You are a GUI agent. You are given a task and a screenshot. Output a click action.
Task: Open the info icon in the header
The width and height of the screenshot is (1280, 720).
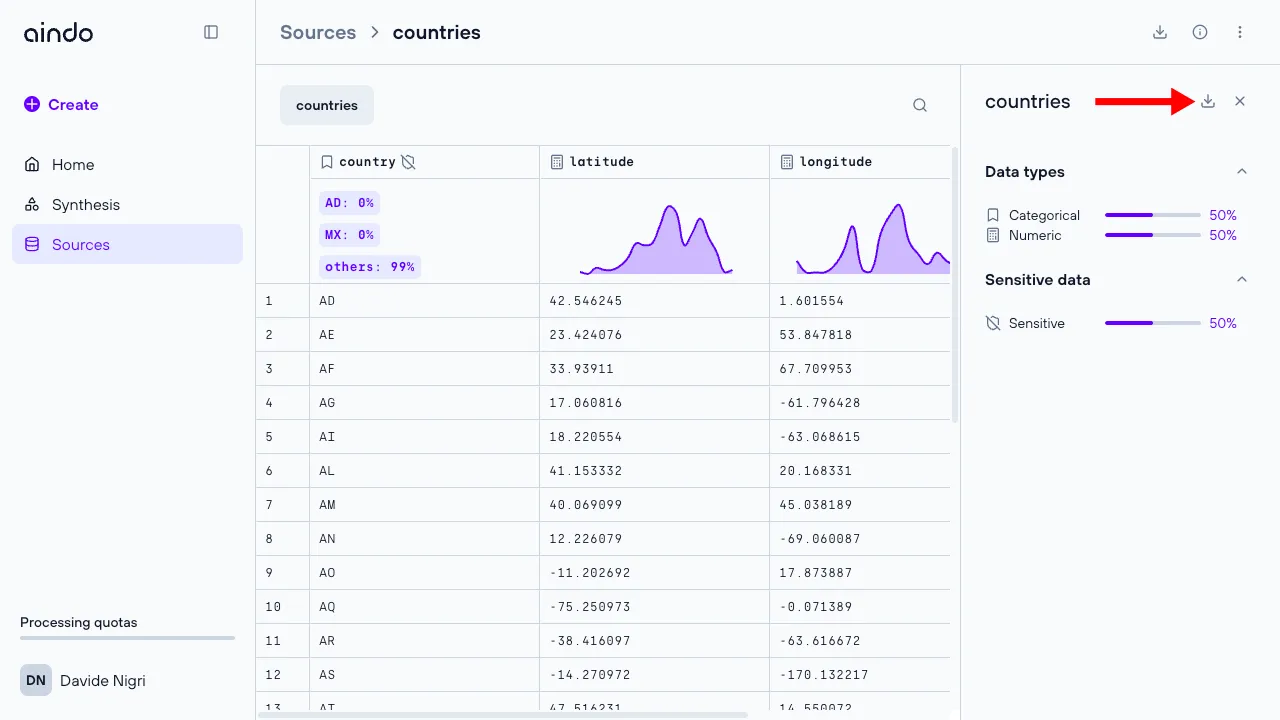(x=1200, y=32)
